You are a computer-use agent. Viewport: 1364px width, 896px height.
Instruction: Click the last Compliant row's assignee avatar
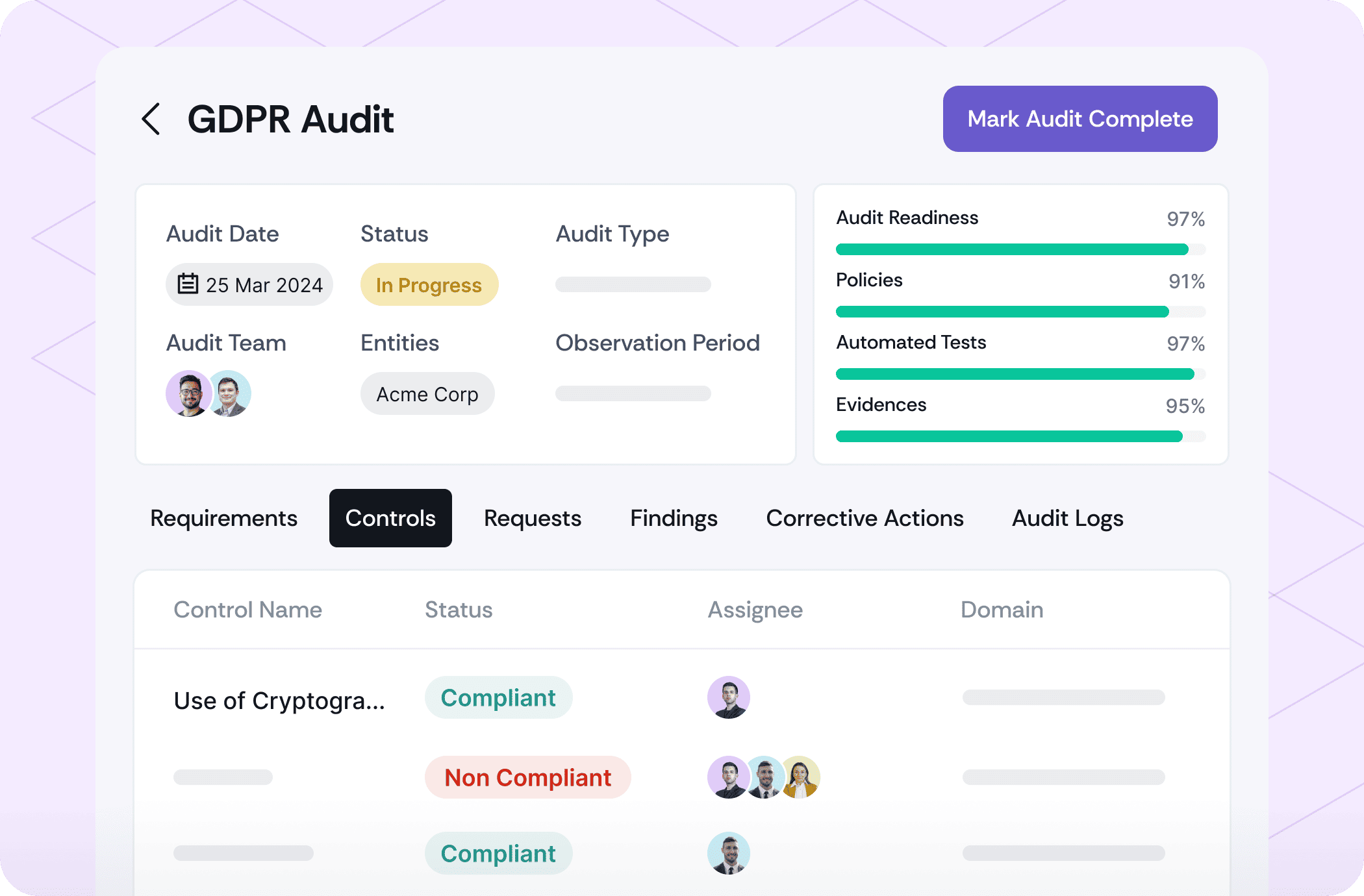(x=728, y=853)
